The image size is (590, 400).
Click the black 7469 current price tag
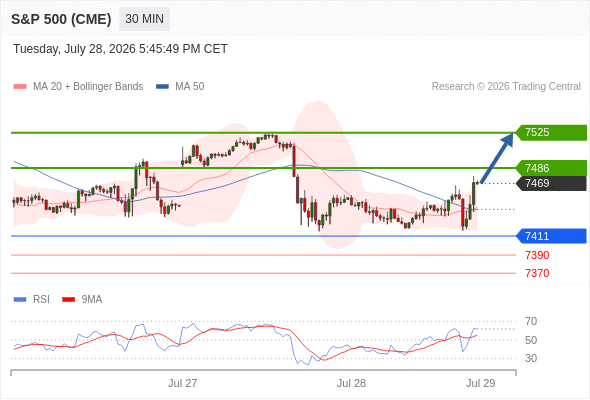coord(551,183)
